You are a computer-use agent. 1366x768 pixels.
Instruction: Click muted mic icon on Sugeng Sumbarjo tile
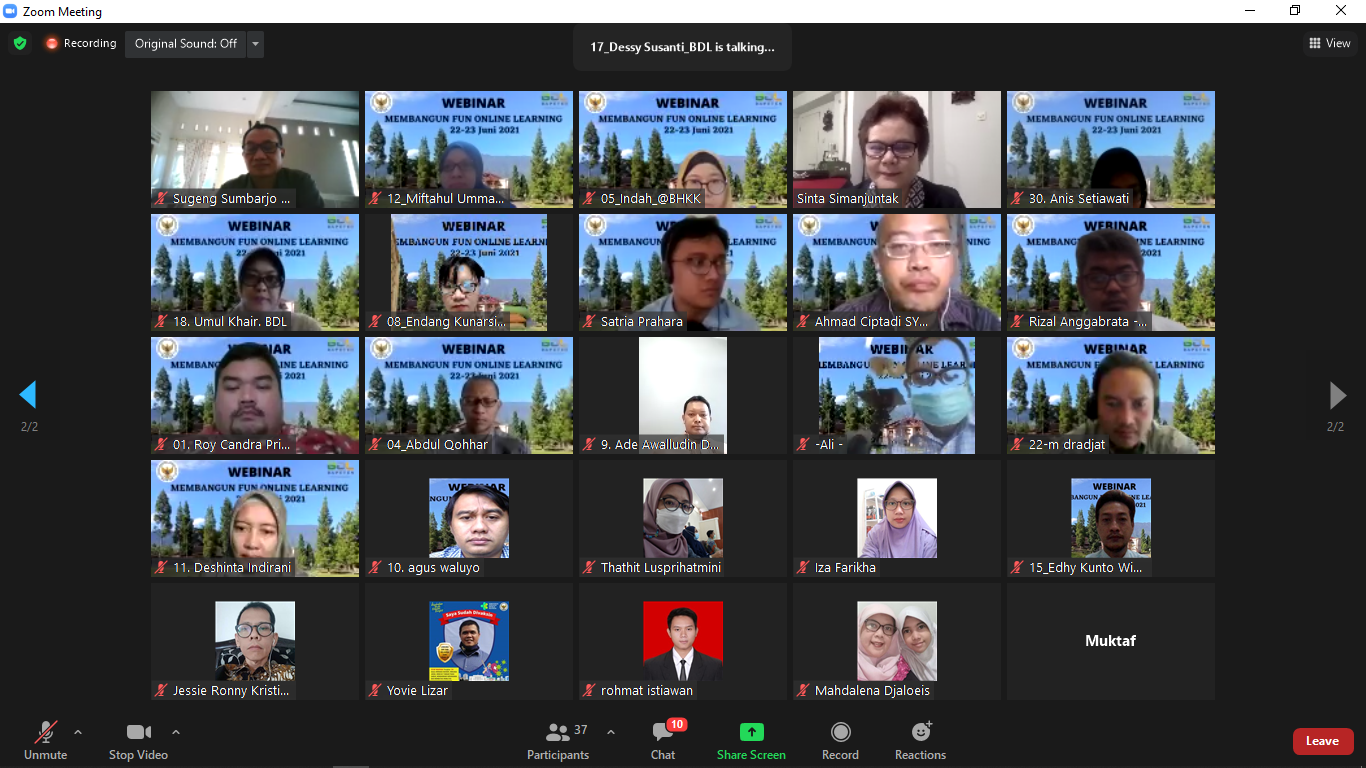pyautogui.click(x=161, y=199)
